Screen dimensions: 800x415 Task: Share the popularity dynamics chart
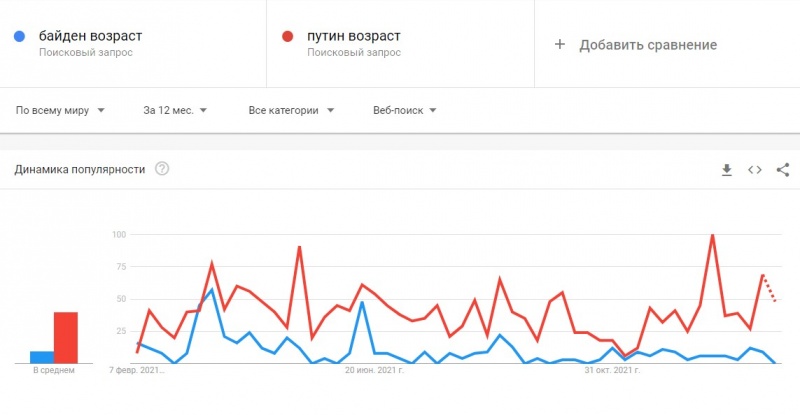(x=783, y=170)
